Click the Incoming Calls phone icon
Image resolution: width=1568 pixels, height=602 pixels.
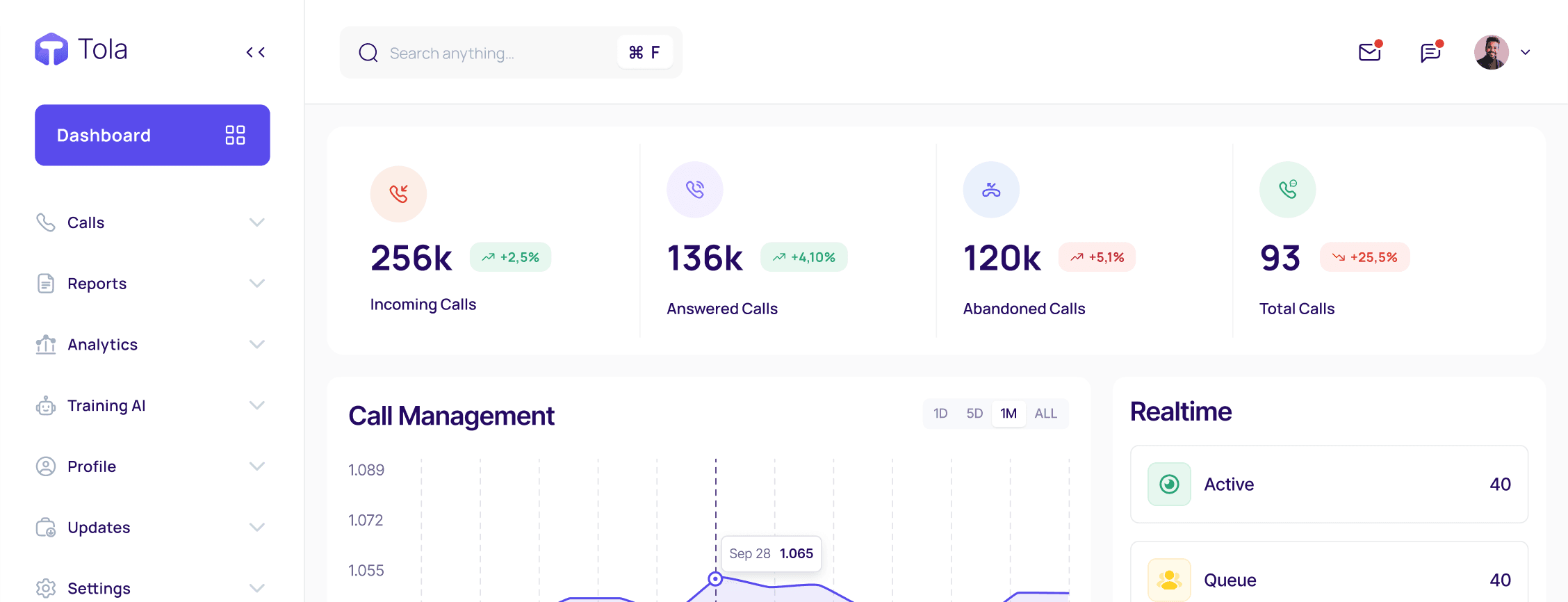398,194
